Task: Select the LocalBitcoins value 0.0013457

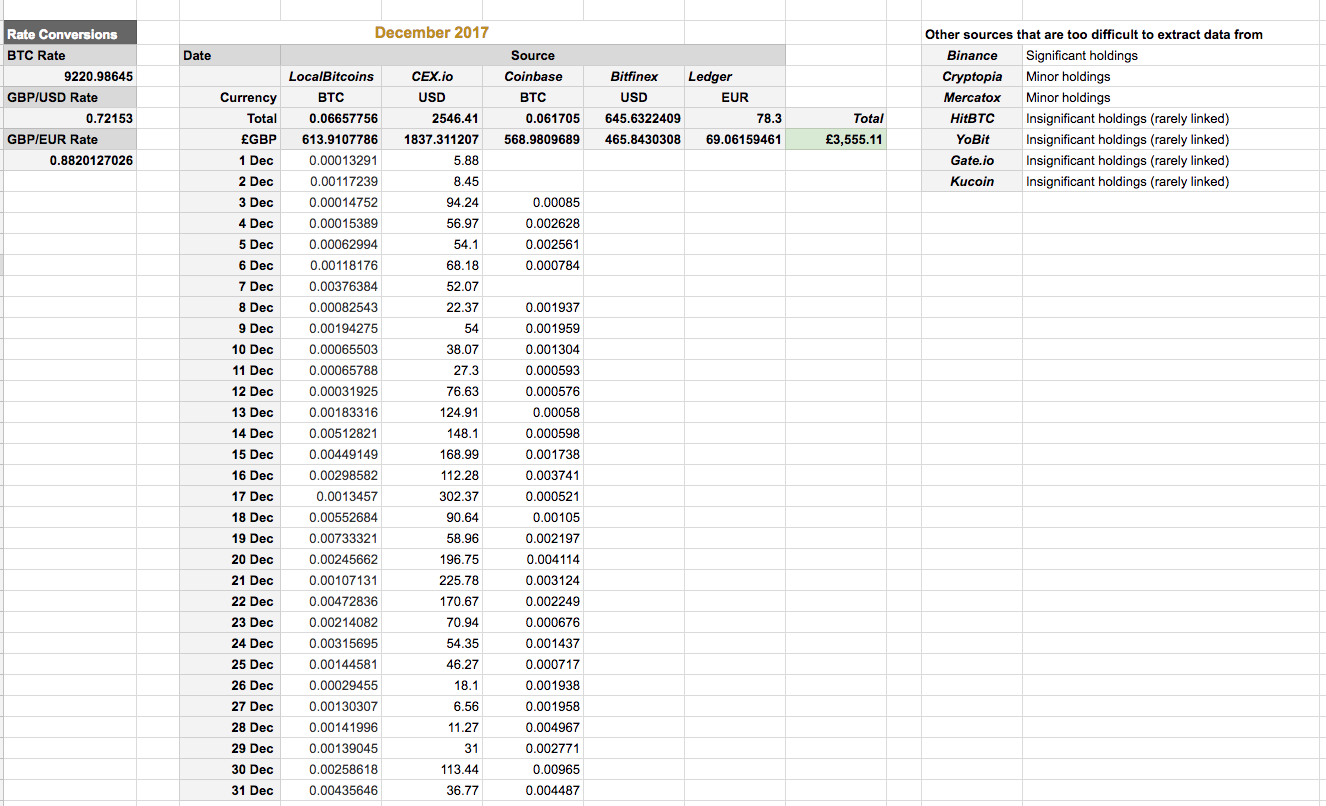Action: pos(331,496)
